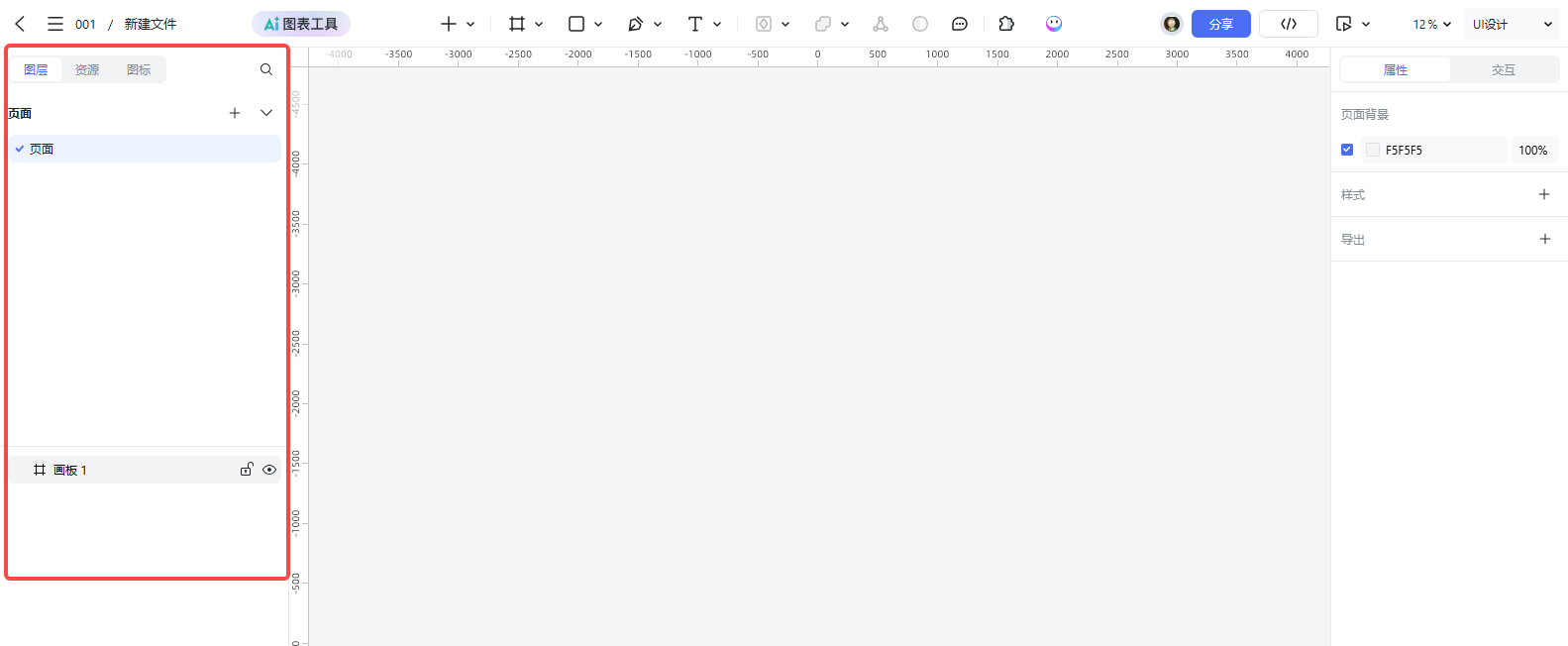The height and width of the screenshot is (646, 1568).
Task: Switch to the 属性 tab
Action: [x=1396, y=69]
